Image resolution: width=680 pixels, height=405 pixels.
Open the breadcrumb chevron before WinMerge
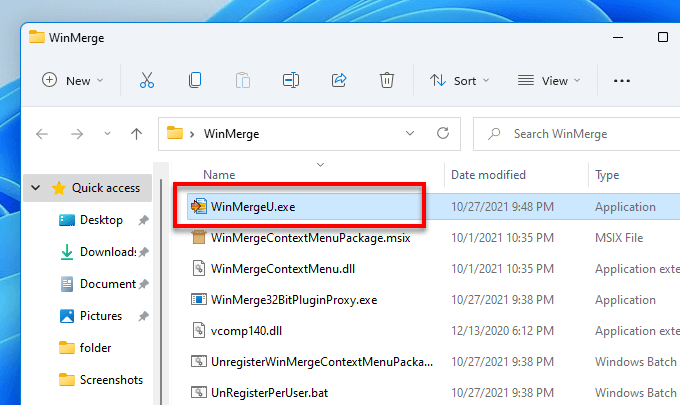[192, 134]
